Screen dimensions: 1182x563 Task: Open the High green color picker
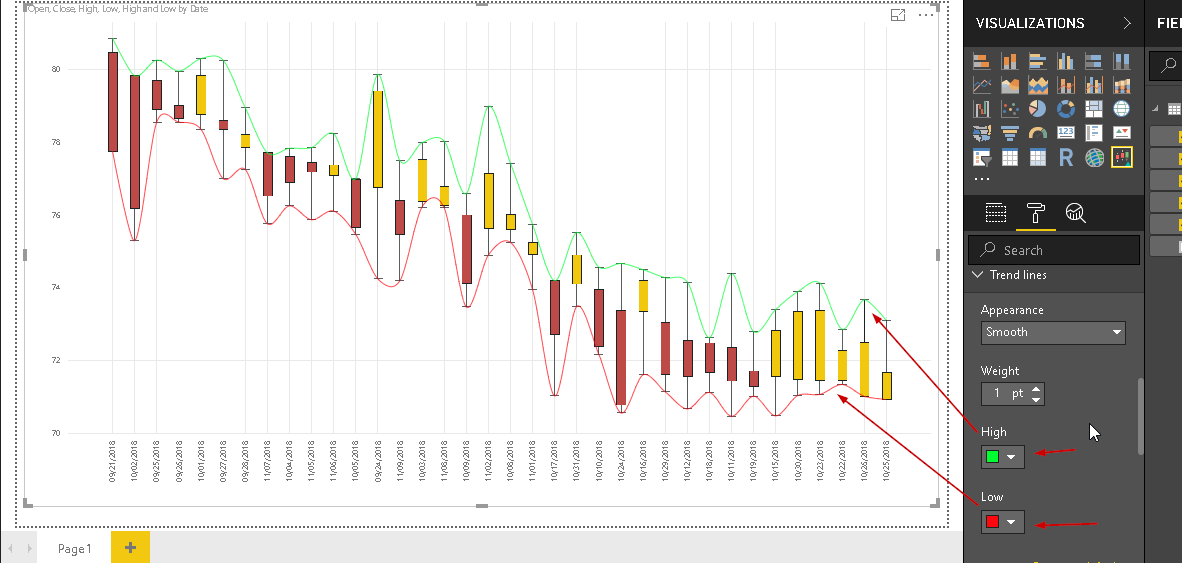point(1003,457)
